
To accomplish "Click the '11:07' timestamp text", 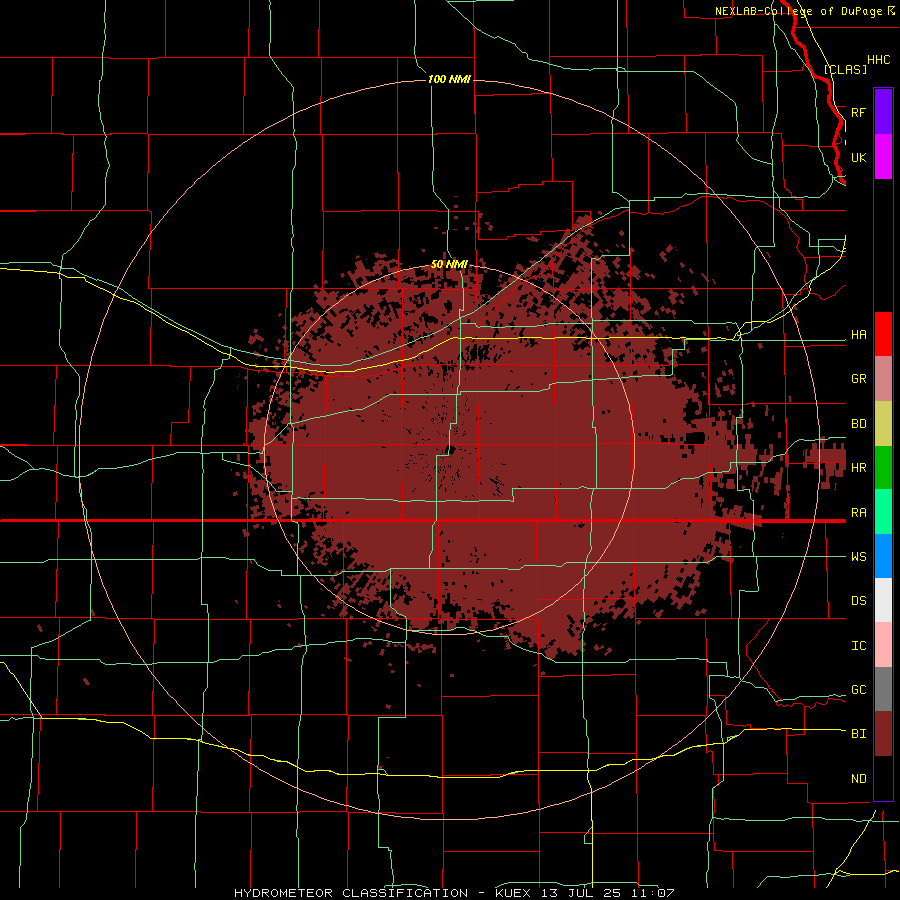I will tap(653, 893).
